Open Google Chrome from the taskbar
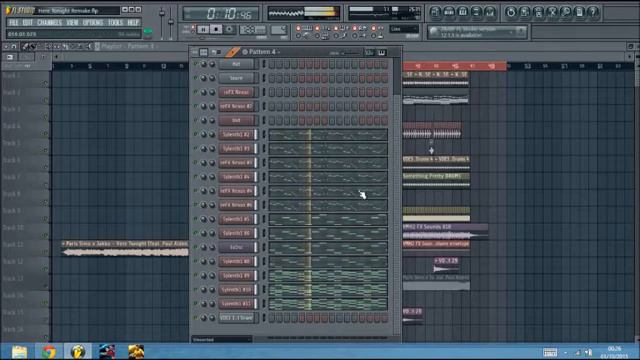640x360 pixels. 49,351
